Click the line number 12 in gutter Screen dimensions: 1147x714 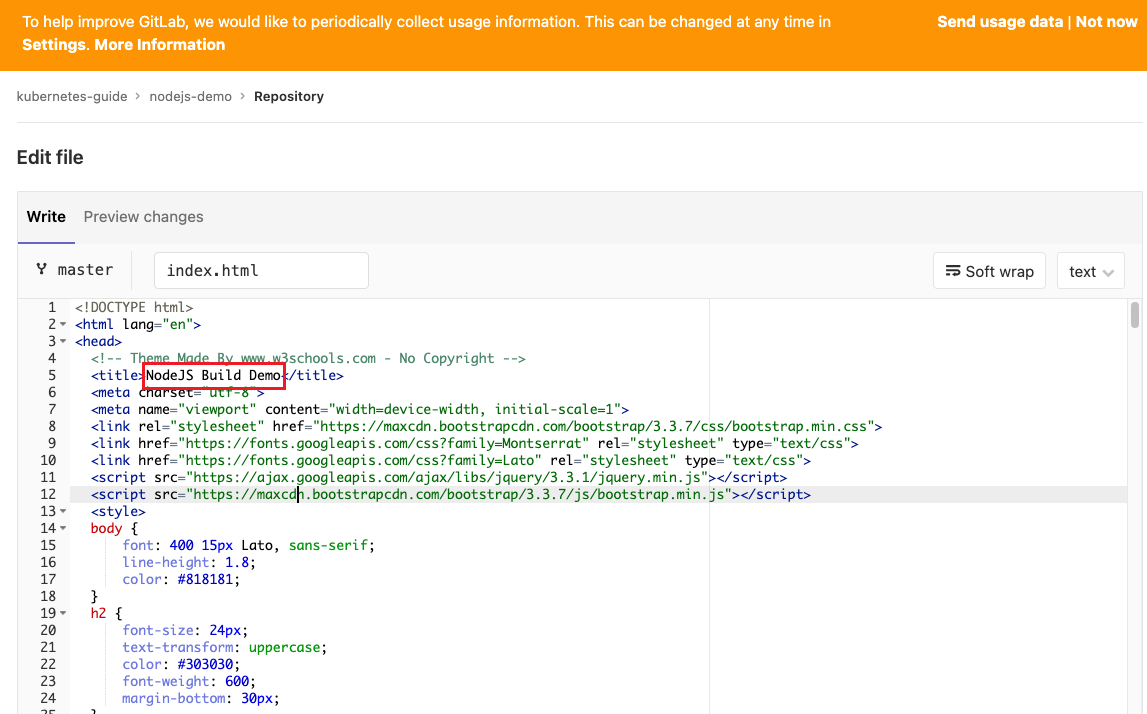tap(48, 495)
